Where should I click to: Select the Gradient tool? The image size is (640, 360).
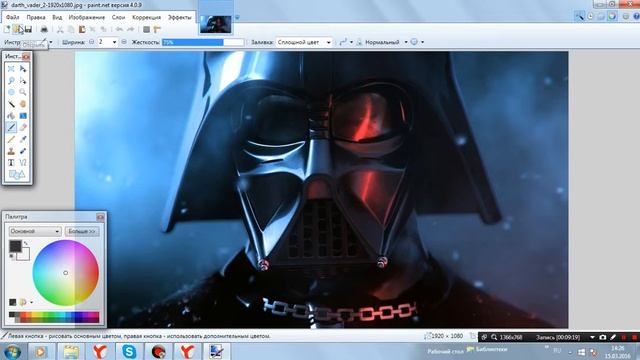pos(23,116)
